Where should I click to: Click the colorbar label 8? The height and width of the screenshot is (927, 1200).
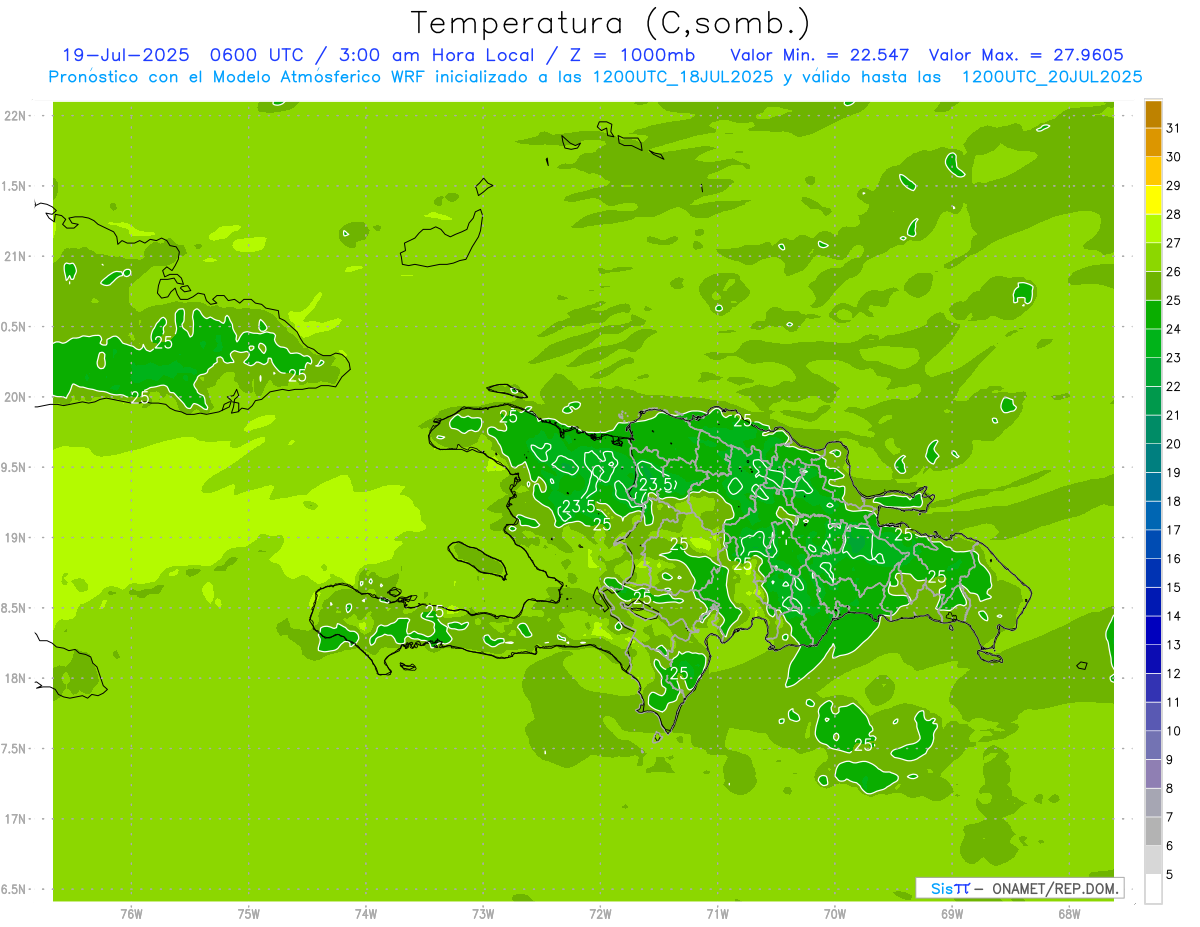point(1170,788)
